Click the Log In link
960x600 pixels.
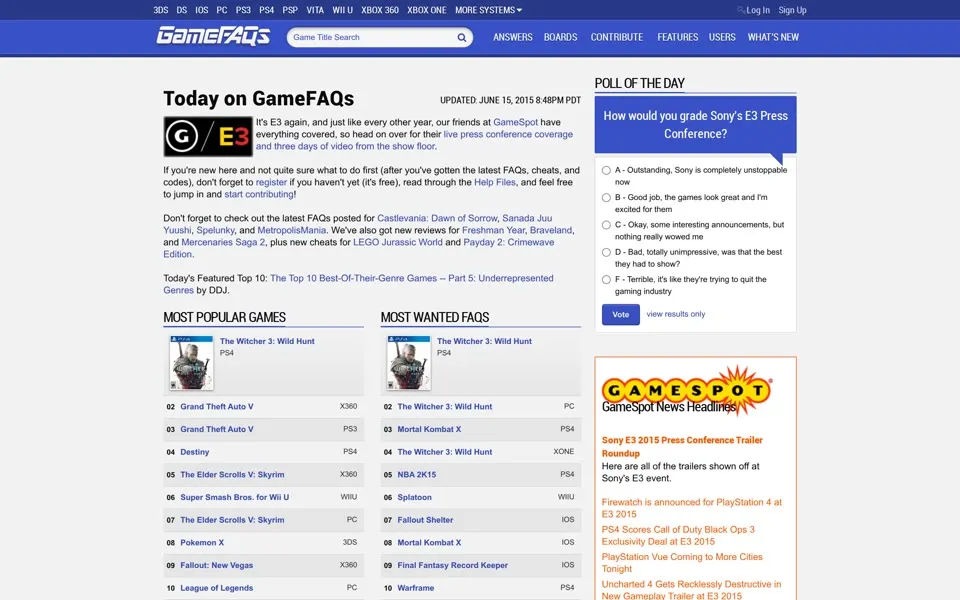758,10
